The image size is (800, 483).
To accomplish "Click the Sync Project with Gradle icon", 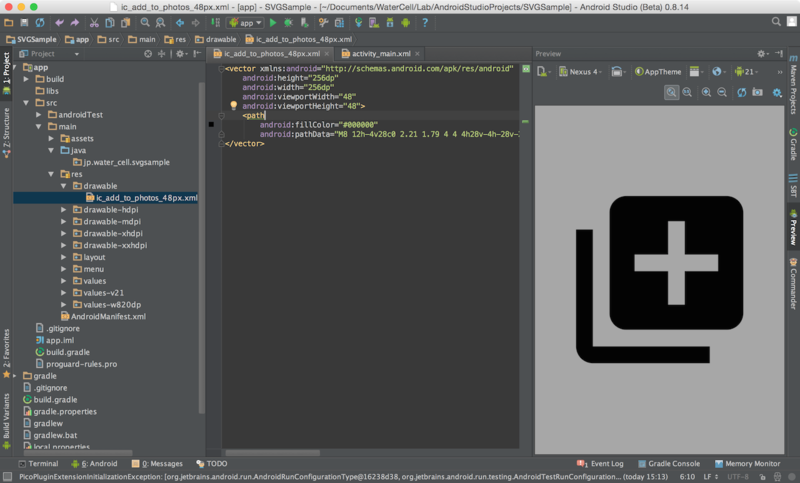I will 359,22.
